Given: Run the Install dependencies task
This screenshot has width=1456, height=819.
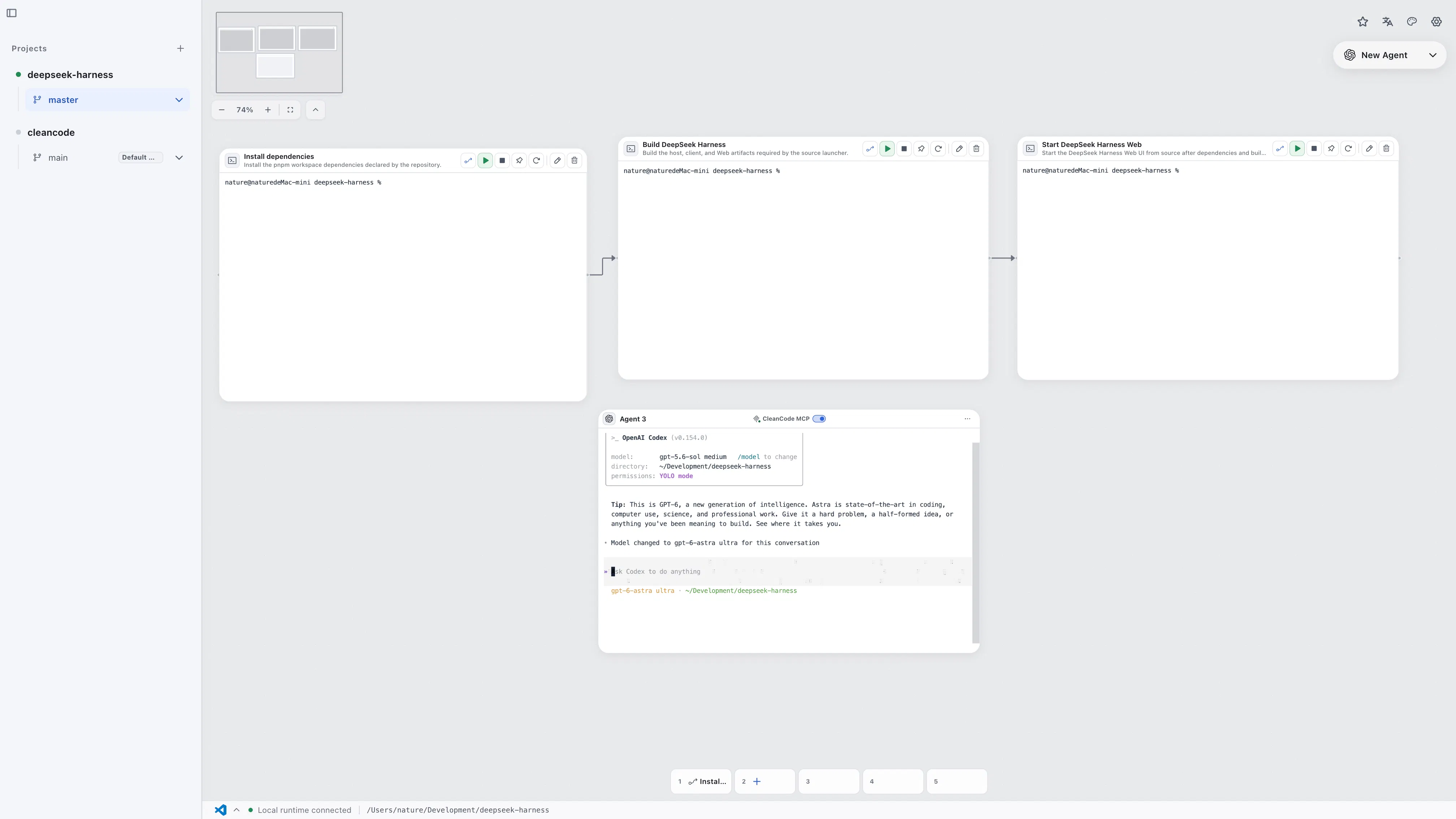Looking at the screenshot, I should click(x=485, y=161).
